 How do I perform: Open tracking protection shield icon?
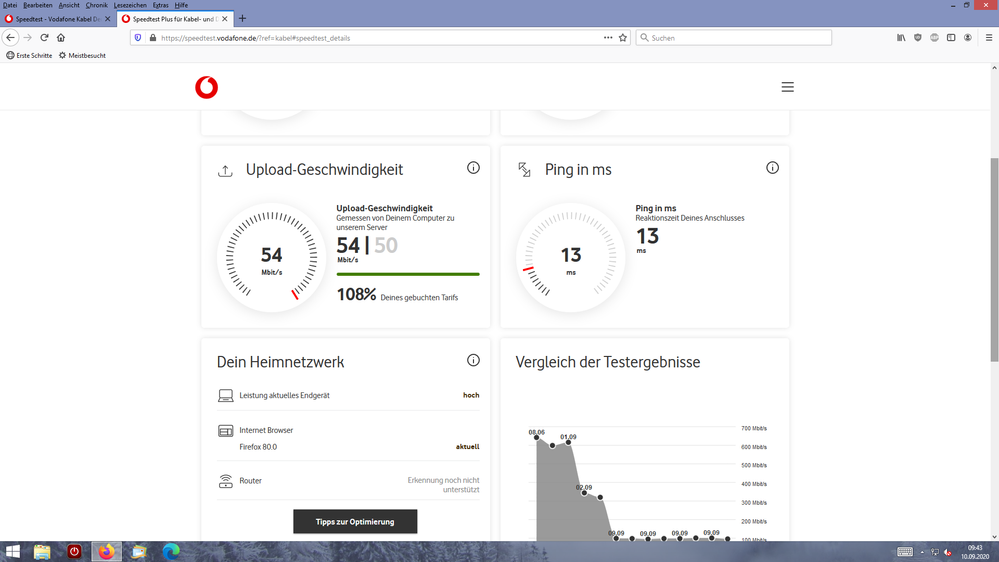pos(138,38)
